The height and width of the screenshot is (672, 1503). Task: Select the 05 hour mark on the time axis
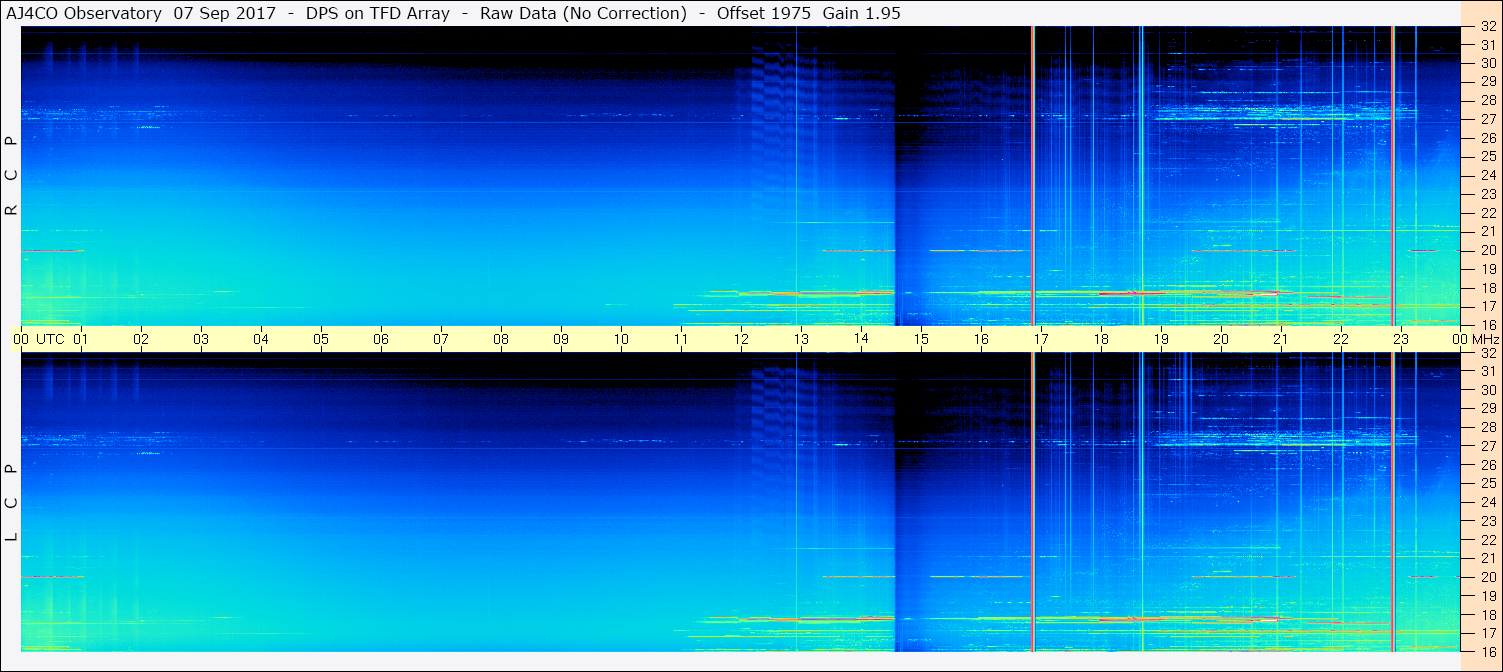point(321,340)
